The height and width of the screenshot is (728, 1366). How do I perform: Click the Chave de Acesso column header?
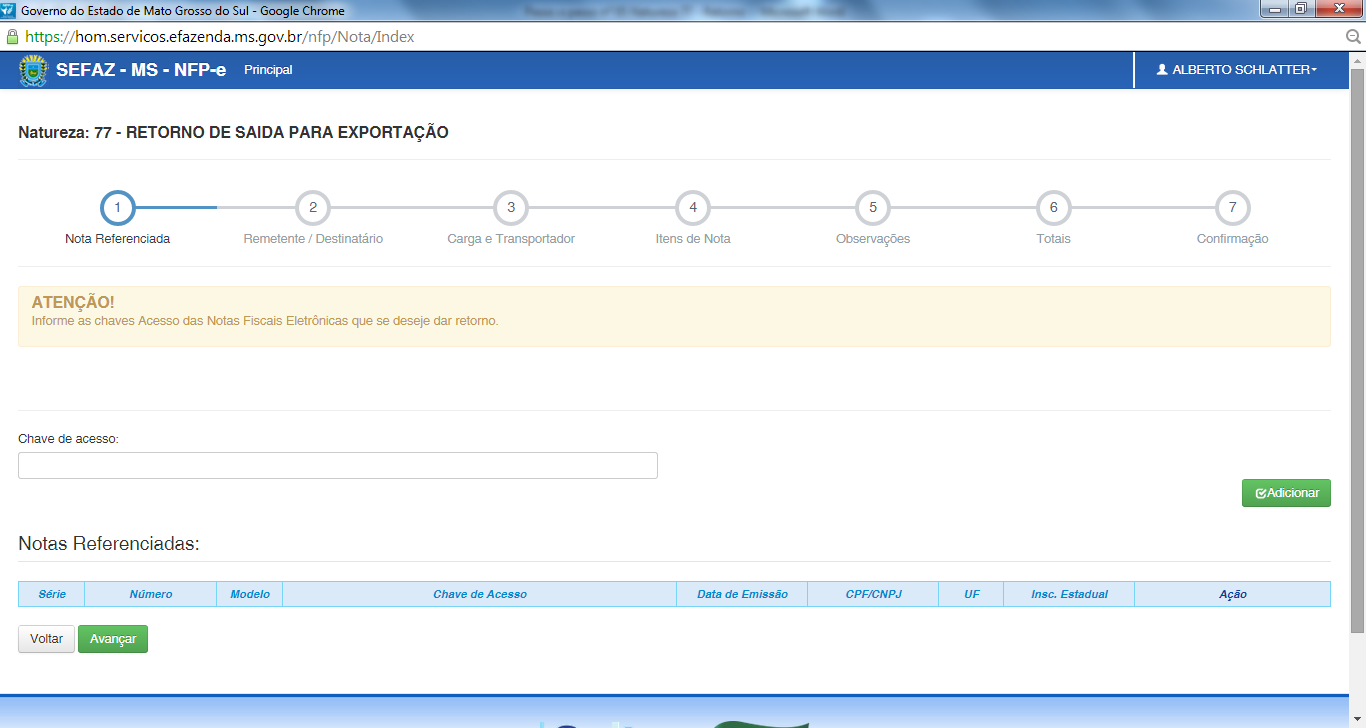coord(480,594)
